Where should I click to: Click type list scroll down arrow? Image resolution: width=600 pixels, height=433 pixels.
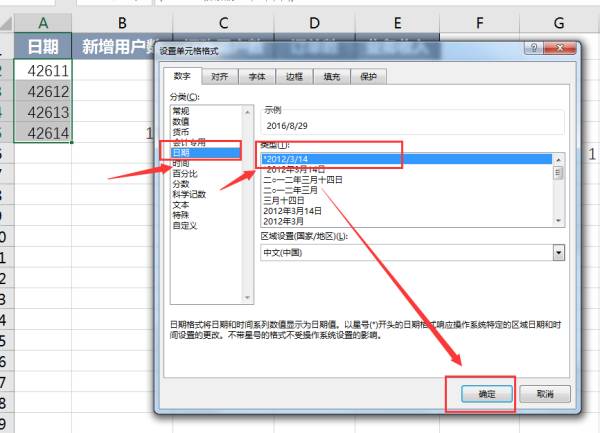tap(558, 220)
